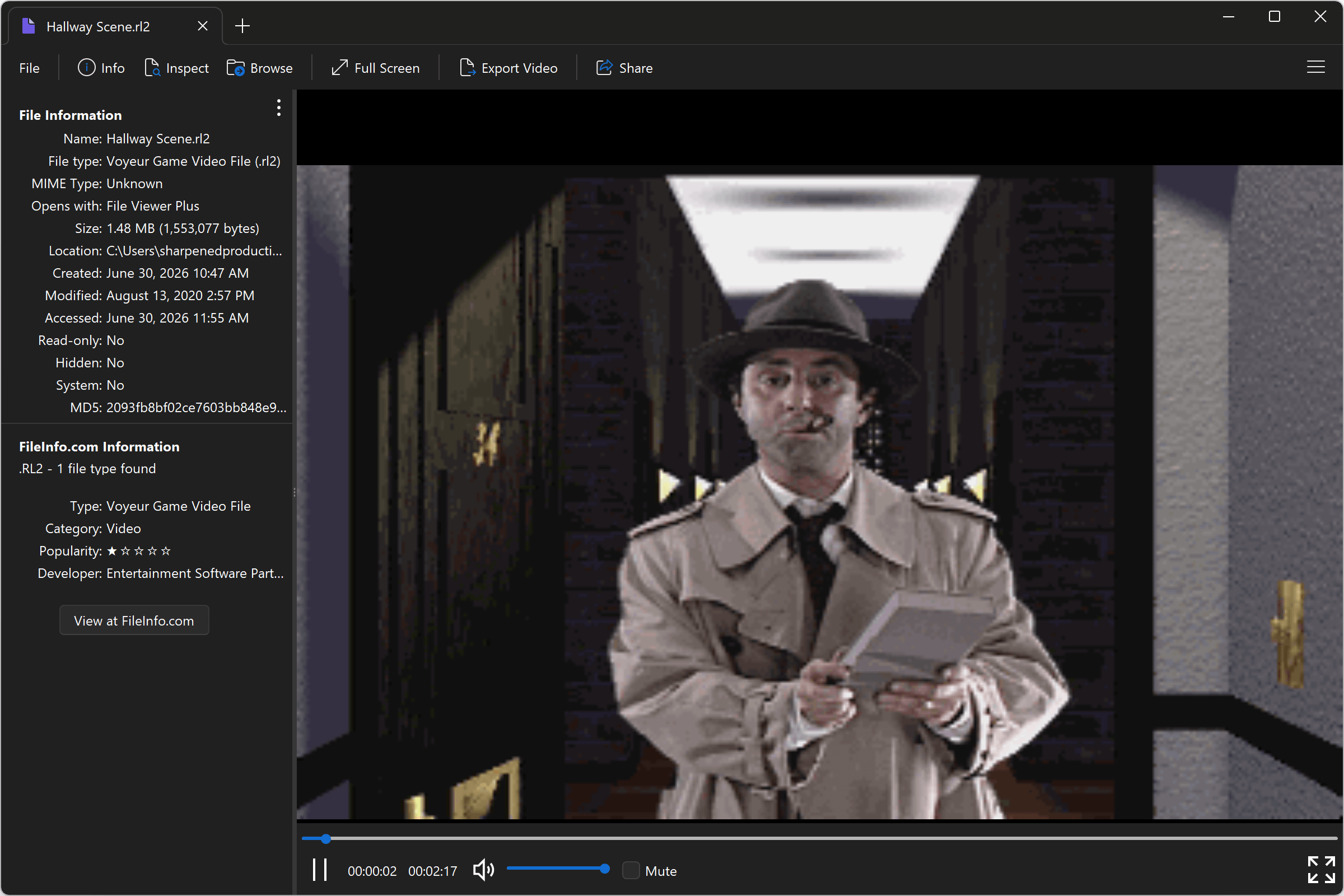Image resolution: width=1344 pixels, height=896 pixels.
Task: Minimize the application window
Action: point(1229,17)
